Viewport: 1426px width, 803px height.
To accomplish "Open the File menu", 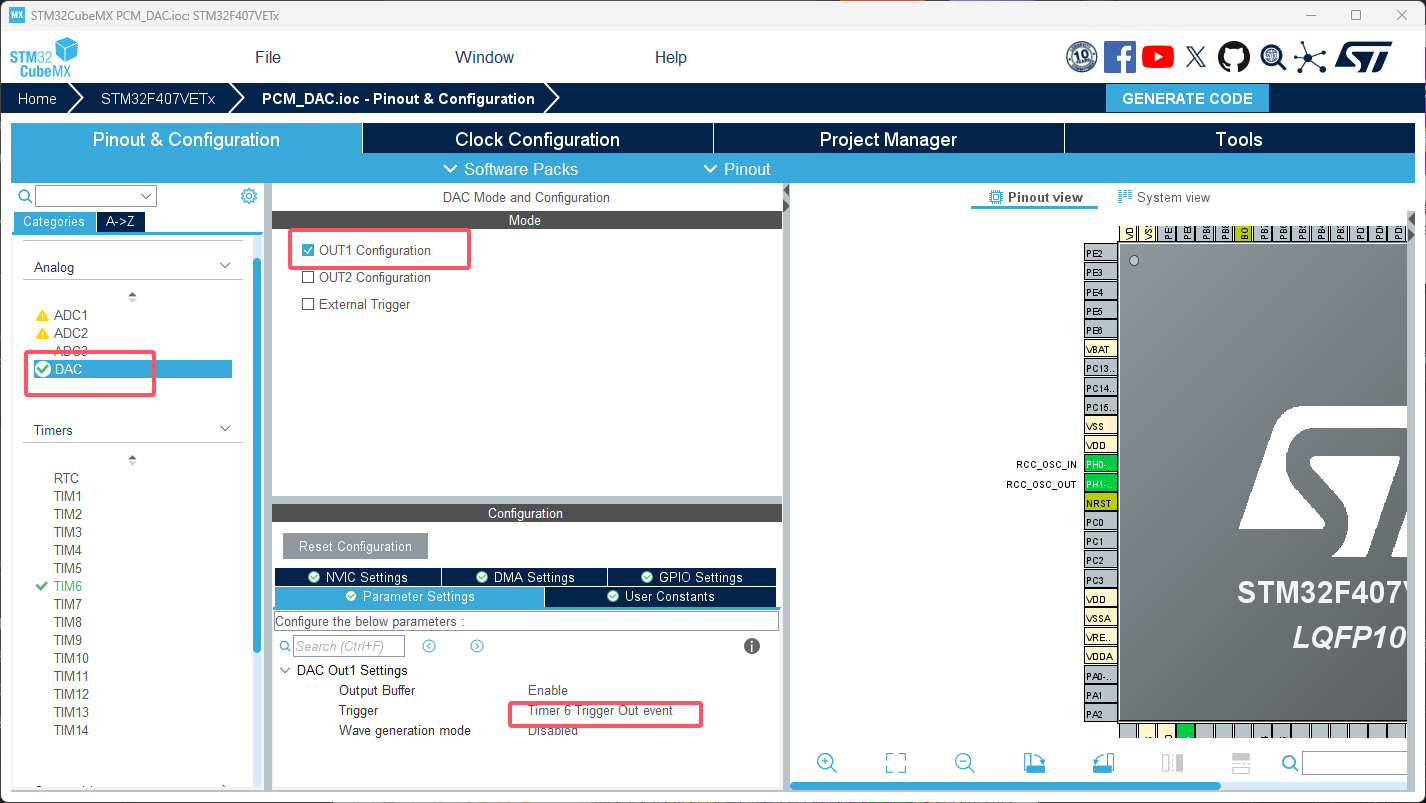I will (268, 57).
